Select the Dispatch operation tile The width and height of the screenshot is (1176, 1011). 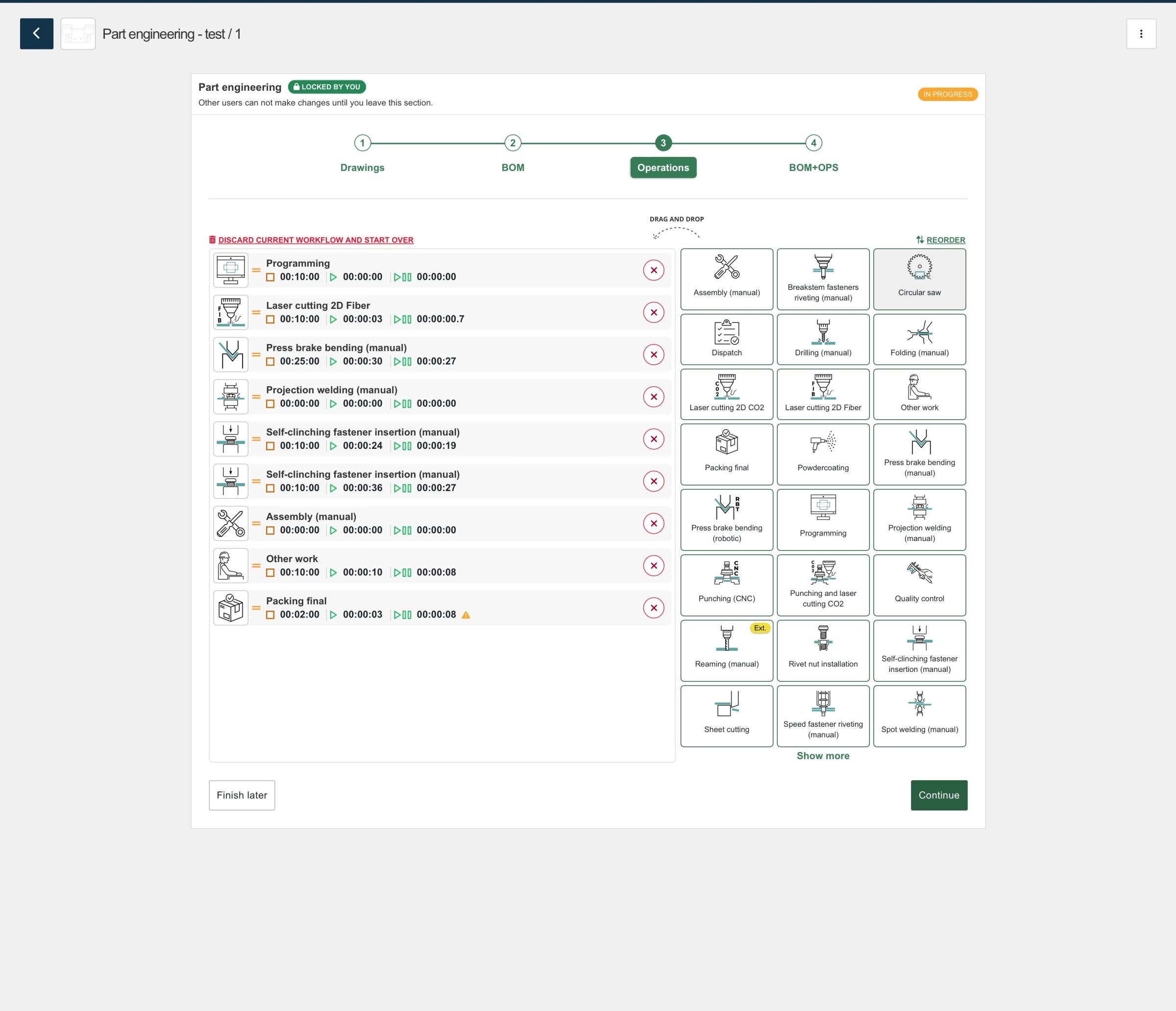(726, 339)
